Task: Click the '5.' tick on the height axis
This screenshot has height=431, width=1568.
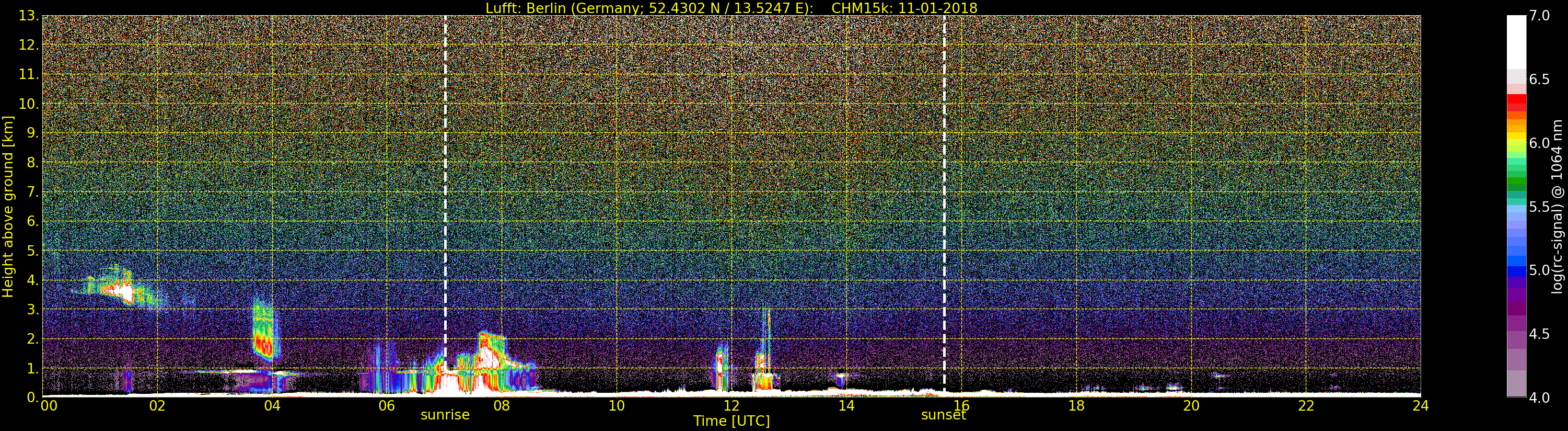Action: [33, 251]
